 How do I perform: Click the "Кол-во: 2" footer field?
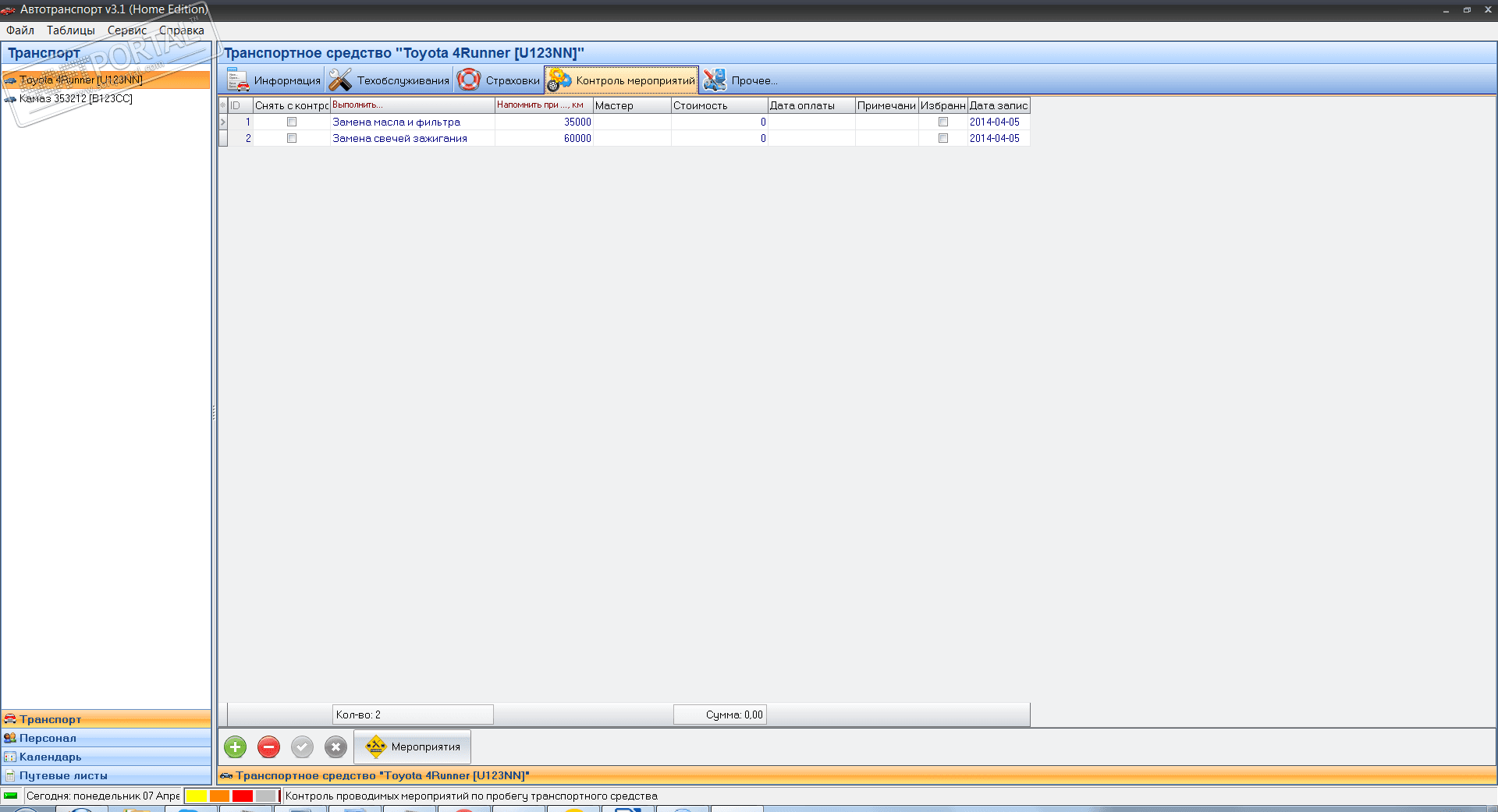pos(413,714)
